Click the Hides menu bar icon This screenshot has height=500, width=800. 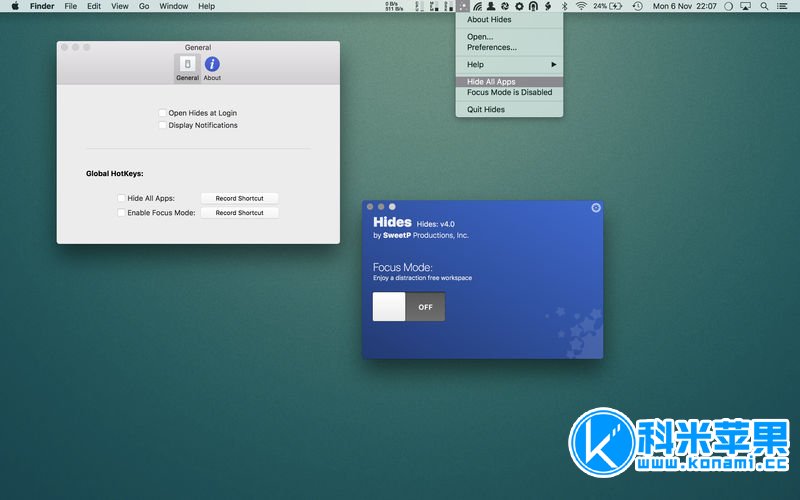[463, 6]
